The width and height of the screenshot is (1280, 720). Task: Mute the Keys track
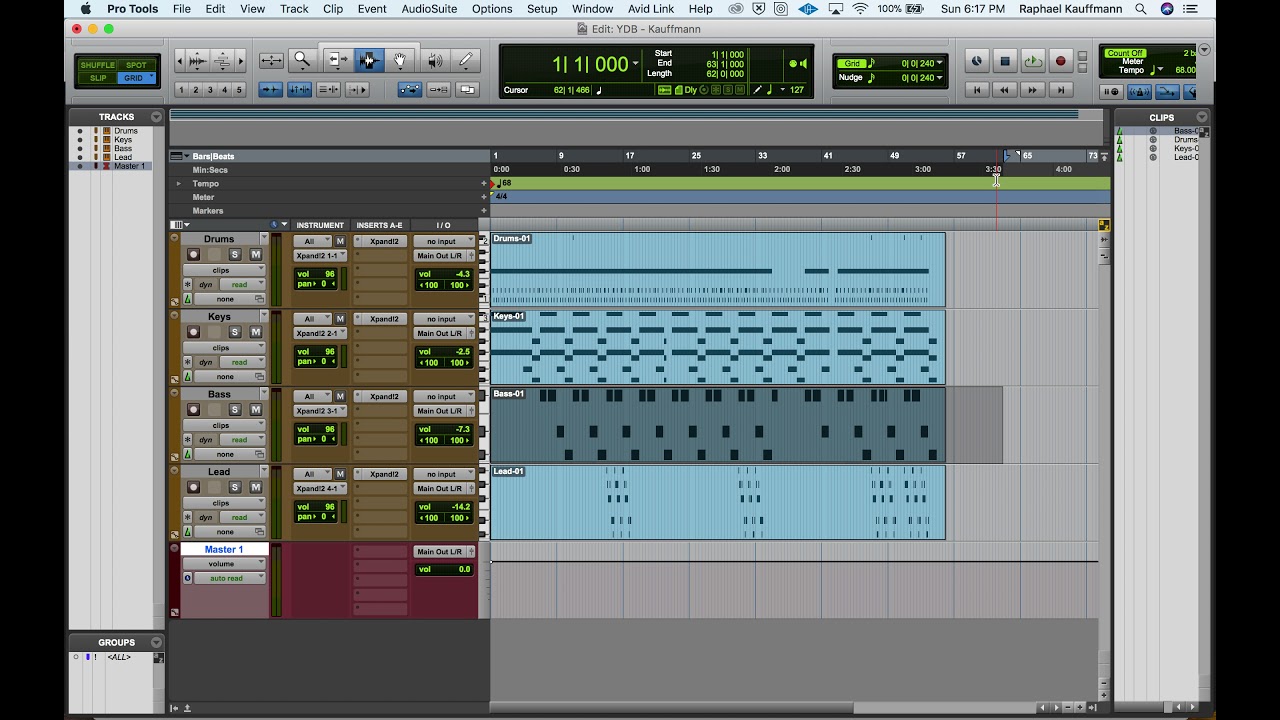tap(255, 332)
